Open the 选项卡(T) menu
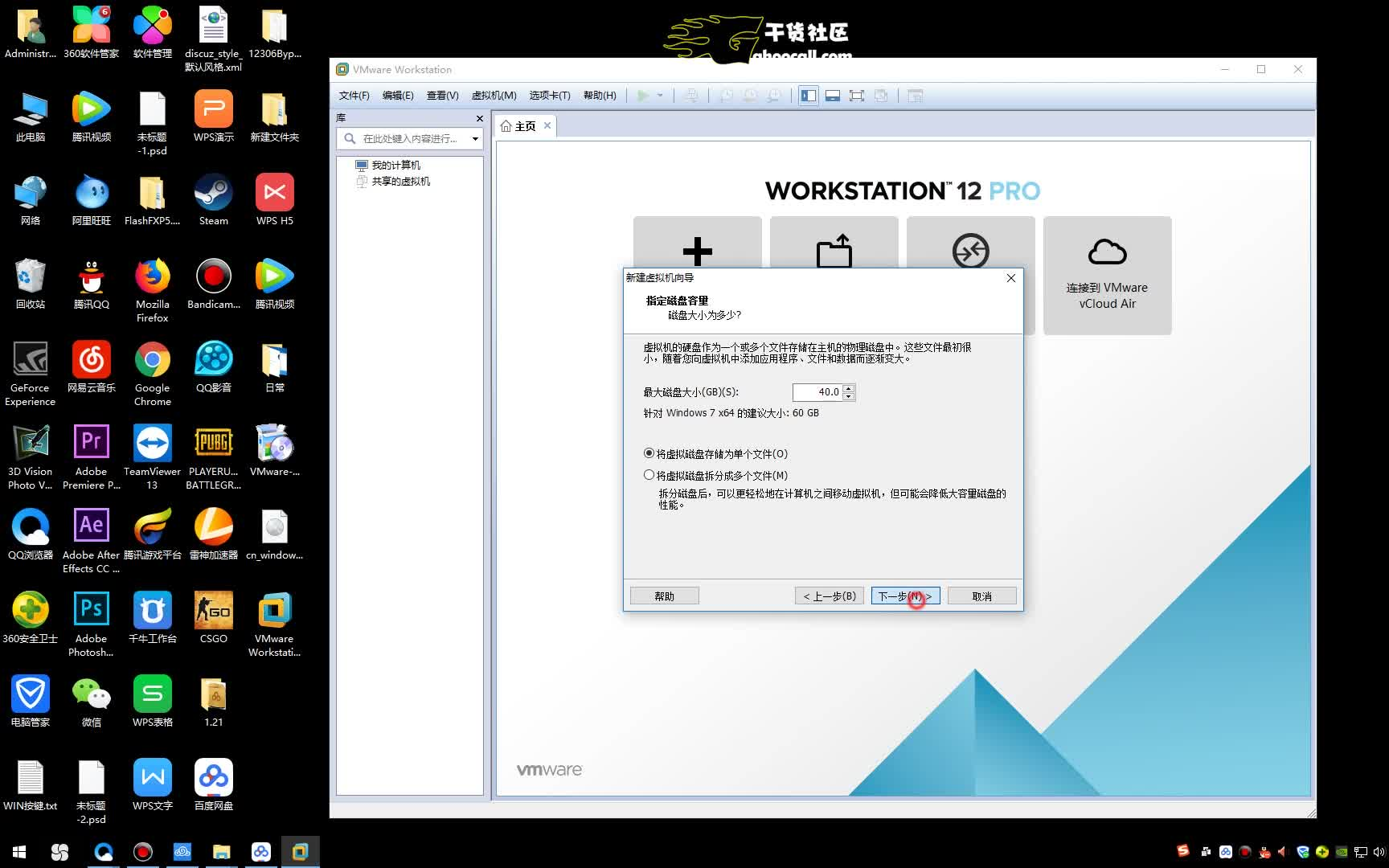1389x868 pixels. 550,96
